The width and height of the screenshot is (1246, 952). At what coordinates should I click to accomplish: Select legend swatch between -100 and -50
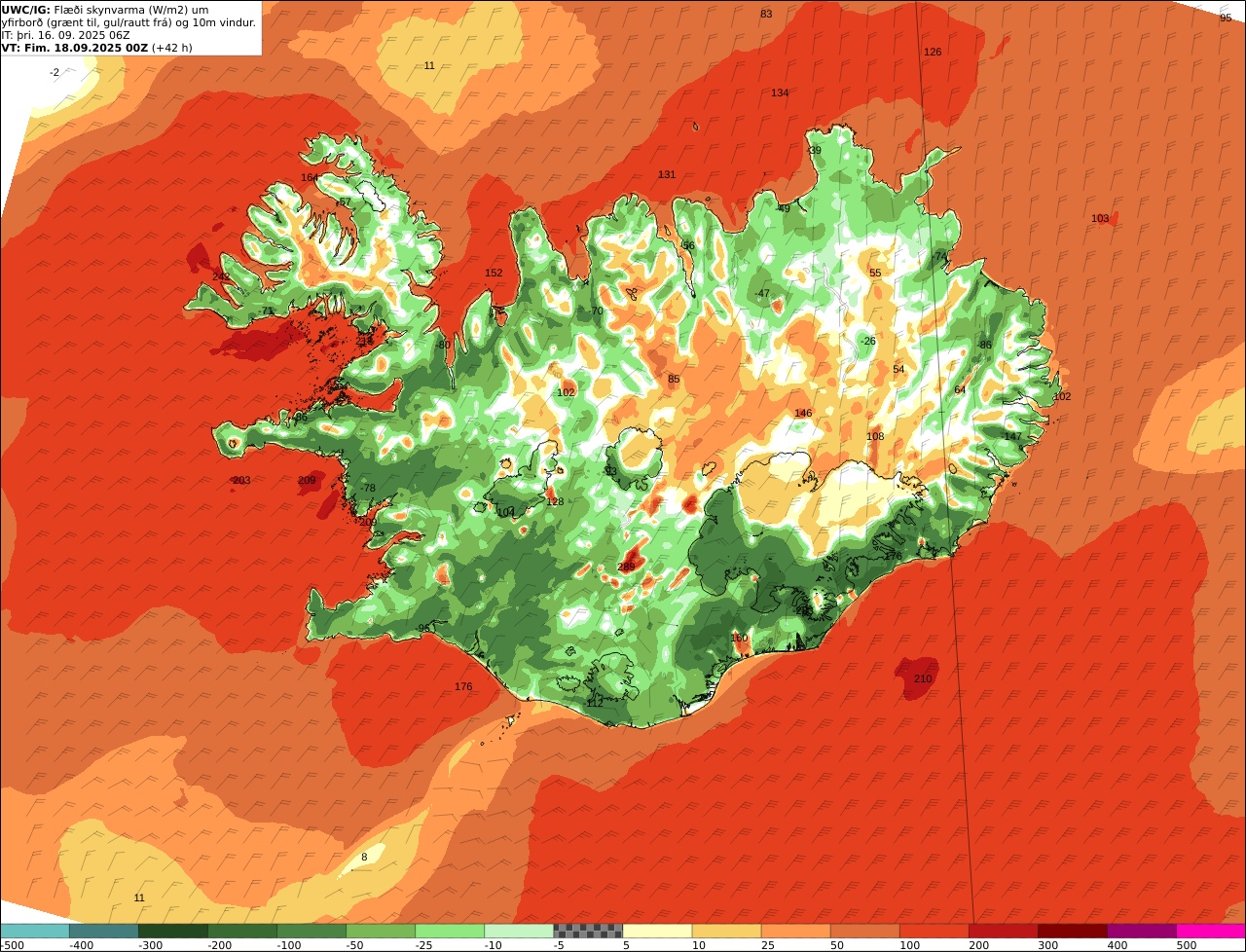(311, 931)
